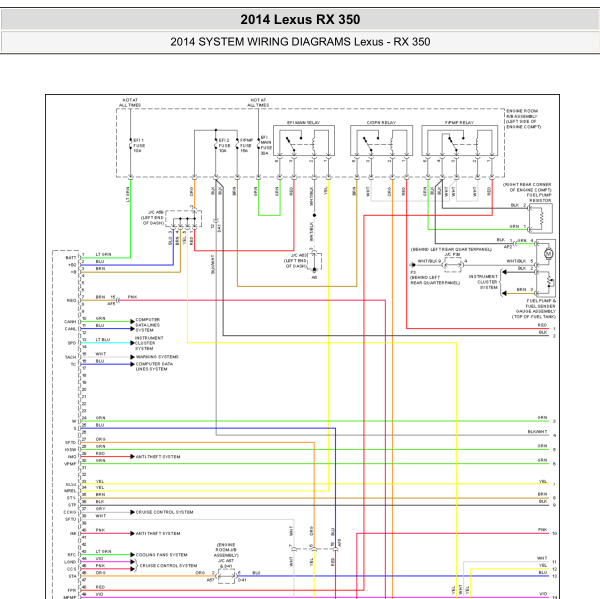The image size is (600, 599).
Task: Click INSTRUMENT CLUSTER SYSTEM label beside SPD wire
Action: (x=149, y=343)
